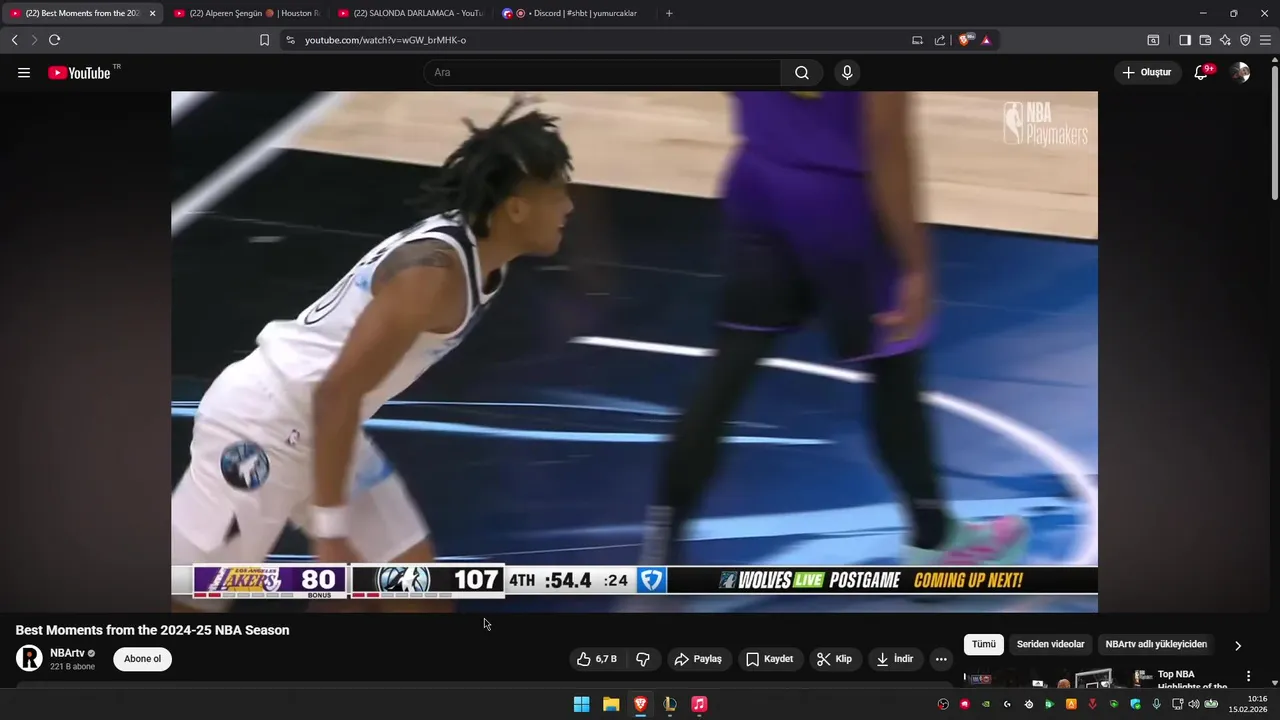
Task: Select the Seriden videolar chip
Action: [x=1050, y=645]
